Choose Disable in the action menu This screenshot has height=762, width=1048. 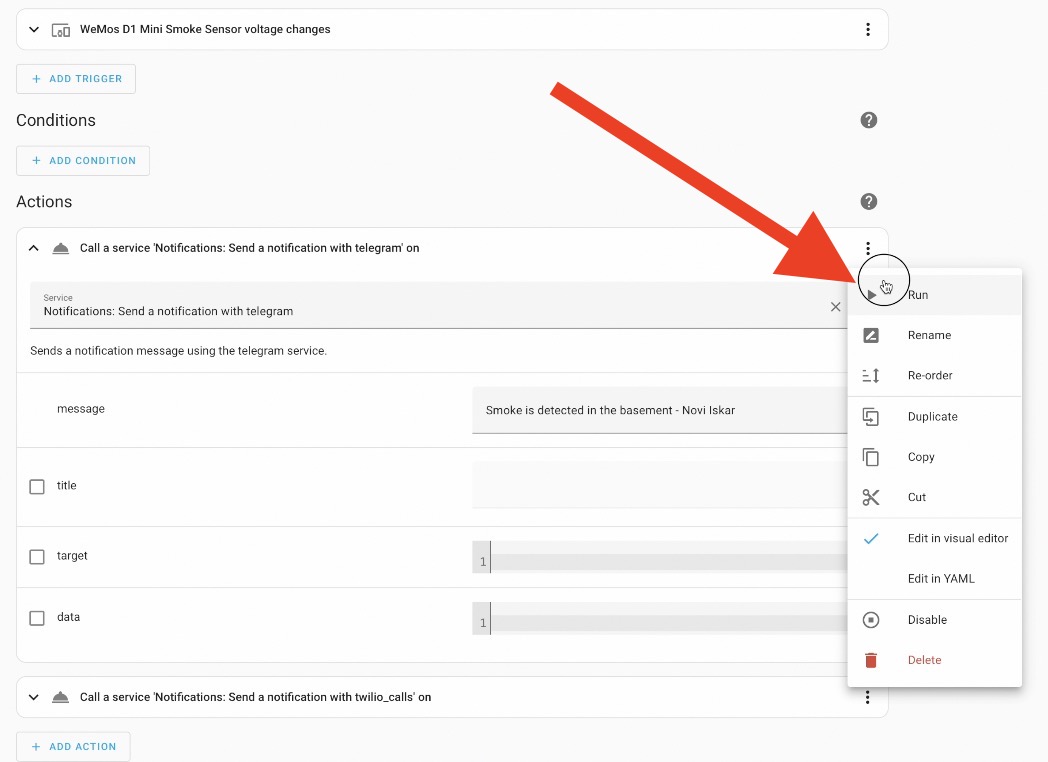tap(934, 620)
